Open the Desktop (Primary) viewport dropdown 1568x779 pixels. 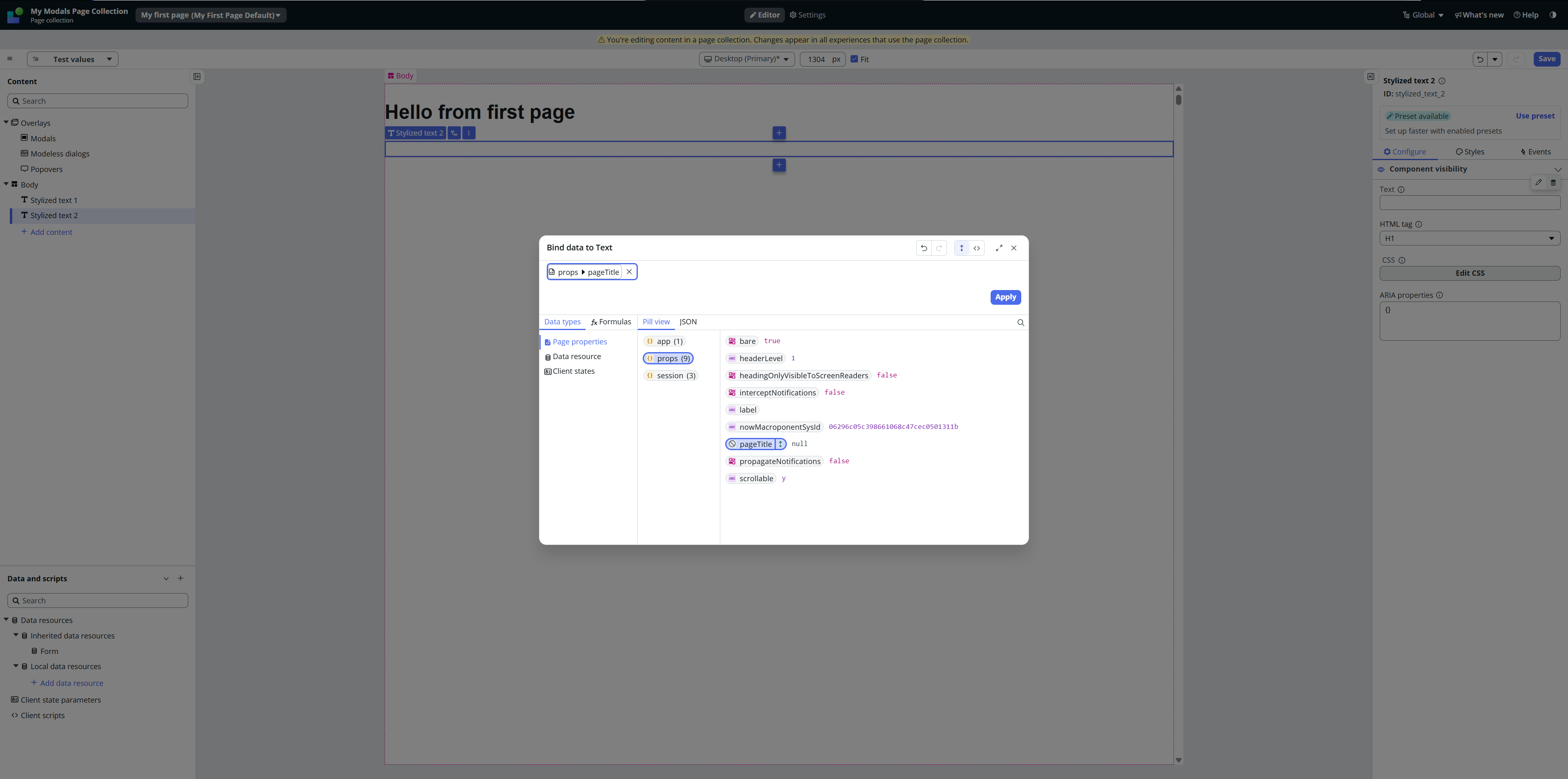pyautogui.click(x=746, y=59)
